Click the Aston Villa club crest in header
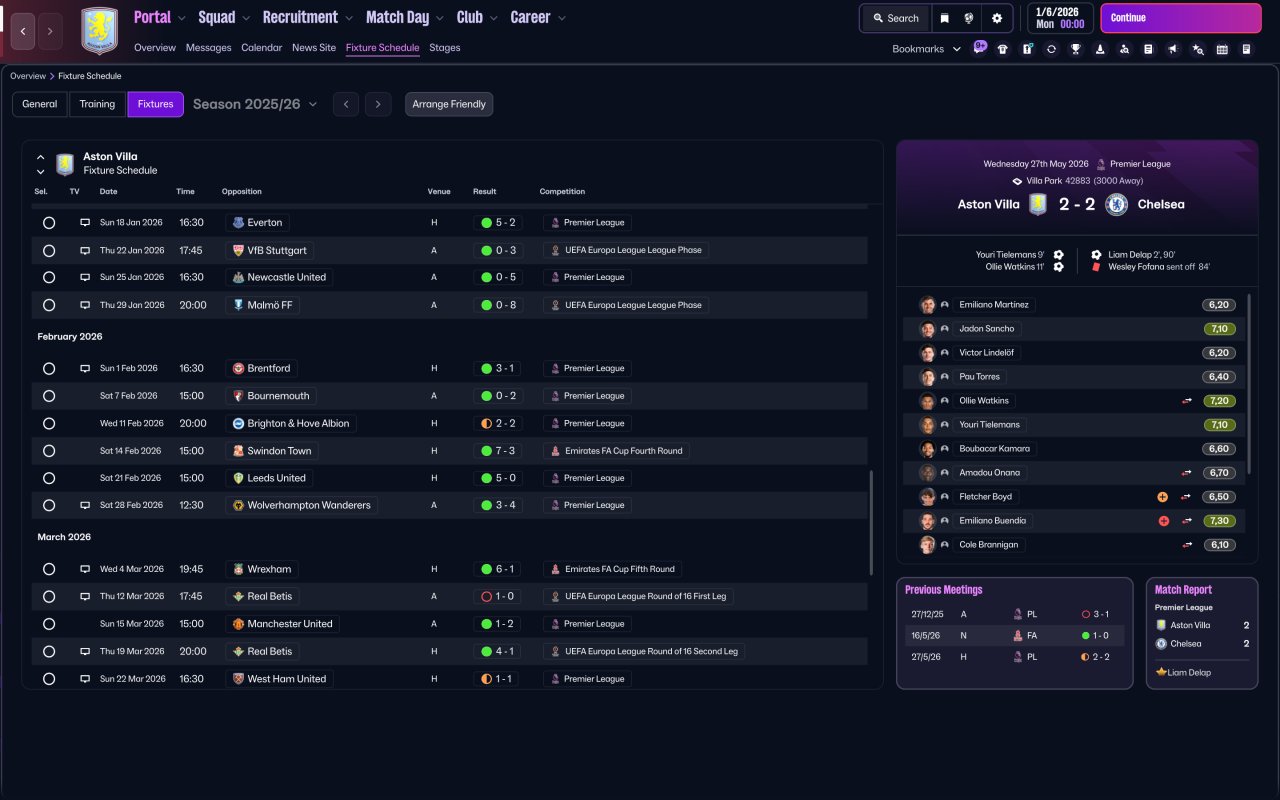 [x=99, y=31]
